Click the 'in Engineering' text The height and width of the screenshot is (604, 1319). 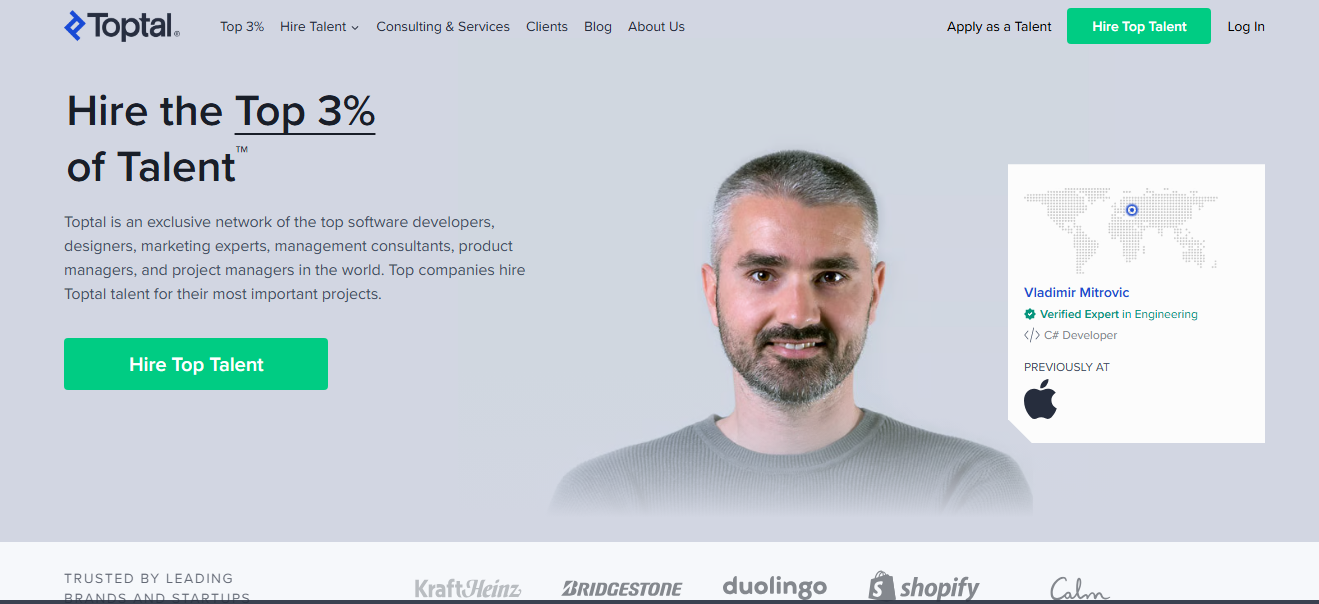click(1160, 314)
